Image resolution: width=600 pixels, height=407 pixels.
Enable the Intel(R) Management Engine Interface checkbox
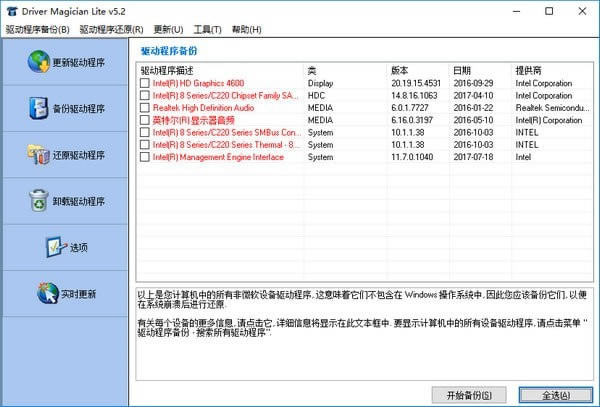pyautogui.click(x=145, y=157)
